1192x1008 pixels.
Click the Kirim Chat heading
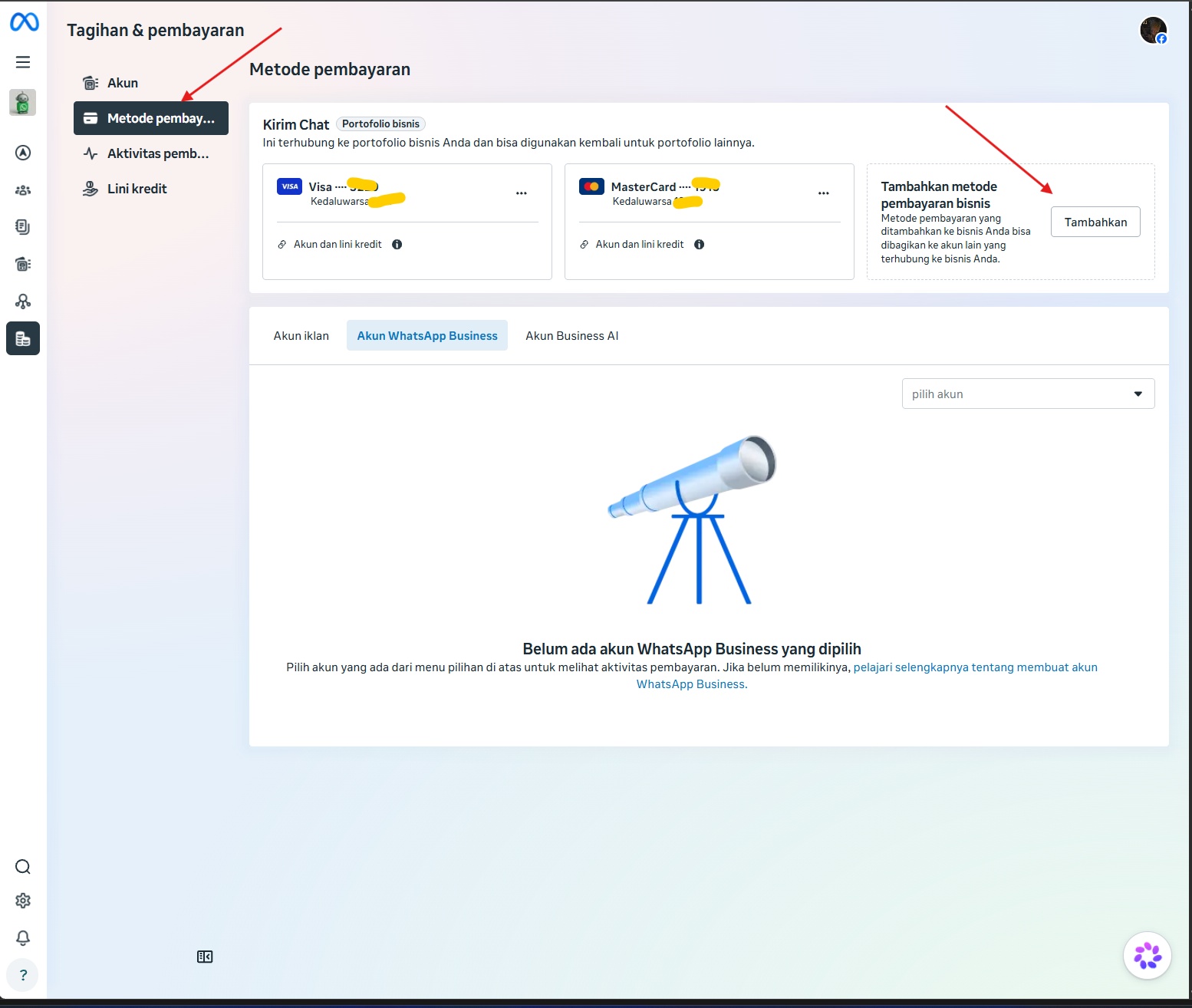click(296, 125)
